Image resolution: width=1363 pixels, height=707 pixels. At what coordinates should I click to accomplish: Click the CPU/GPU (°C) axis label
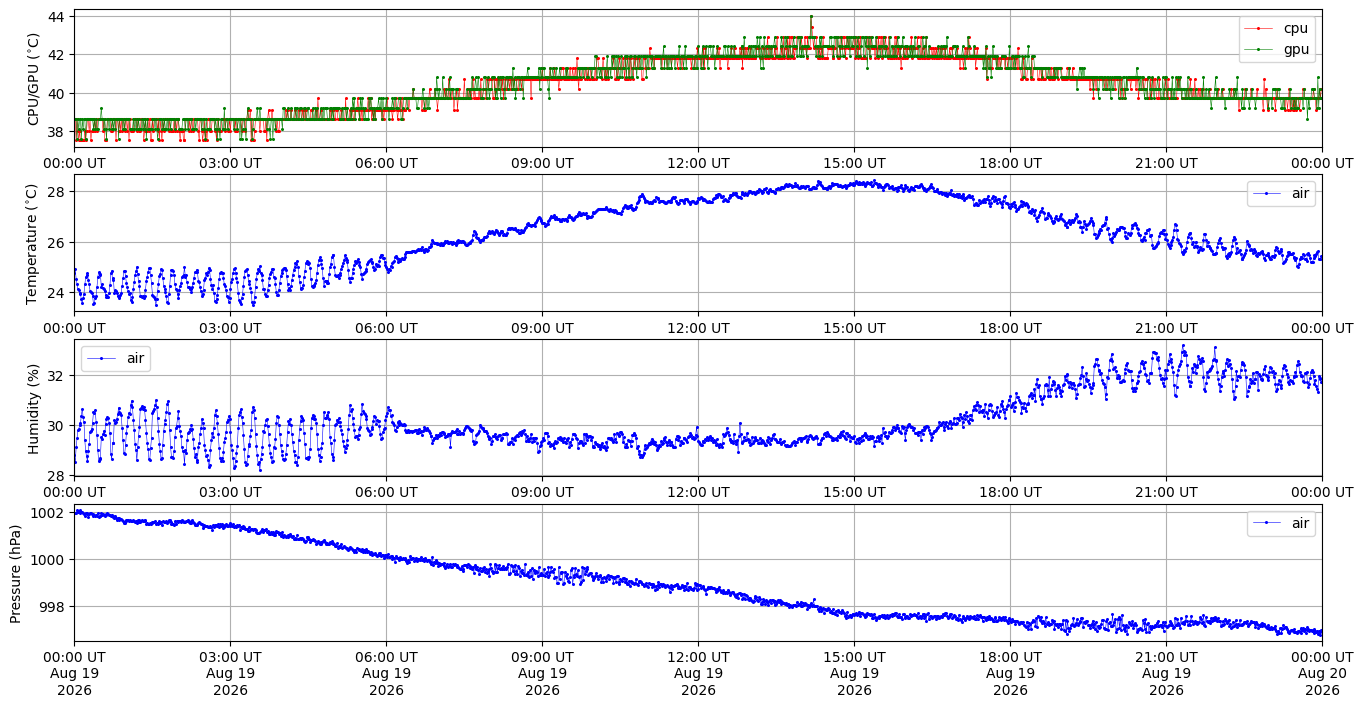34,79
